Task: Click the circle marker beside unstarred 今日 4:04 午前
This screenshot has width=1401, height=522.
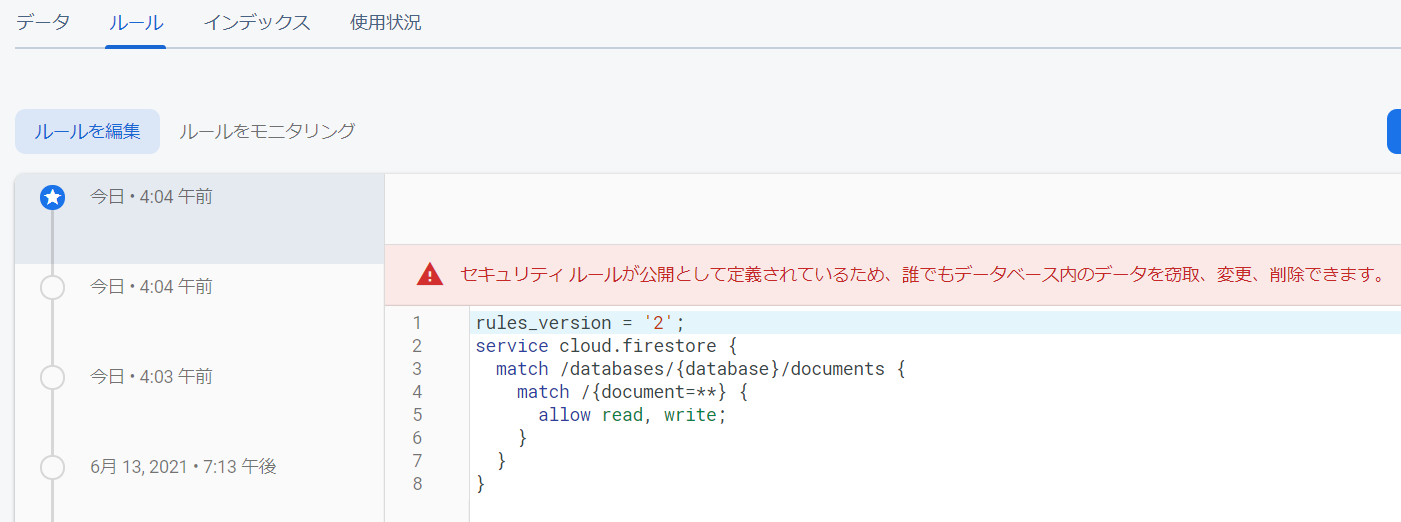Action: (52, 288)
